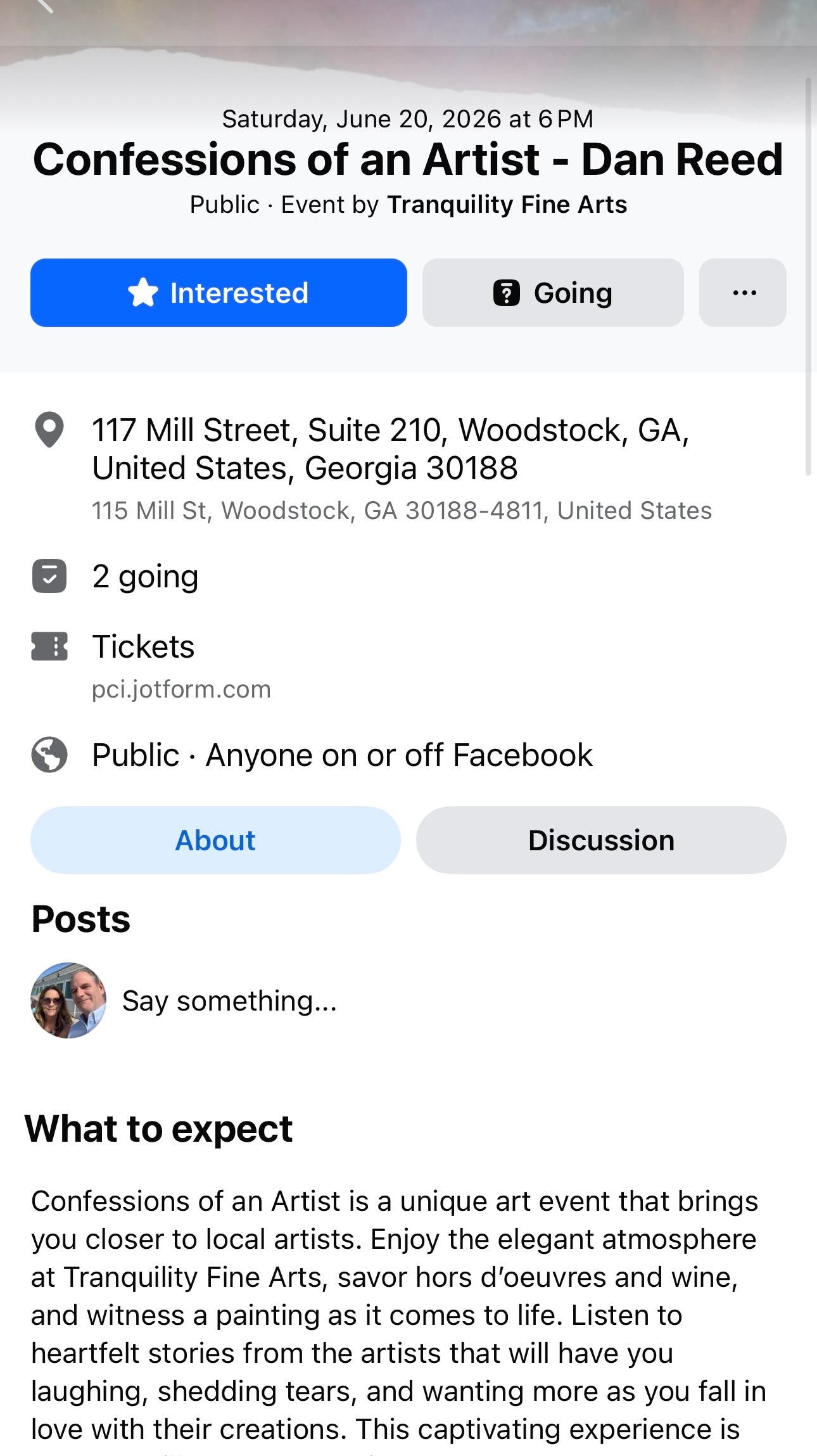Switch to the Discussion tab
The height and width of the screenshot is (1456, 817).
601,840
